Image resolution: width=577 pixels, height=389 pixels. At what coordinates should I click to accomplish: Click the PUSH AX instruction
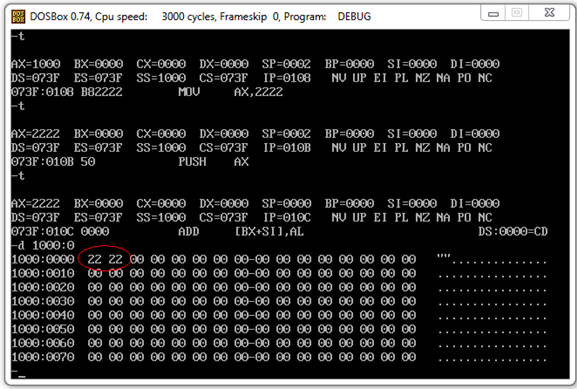pyautogui.click(x=213, y=162)
